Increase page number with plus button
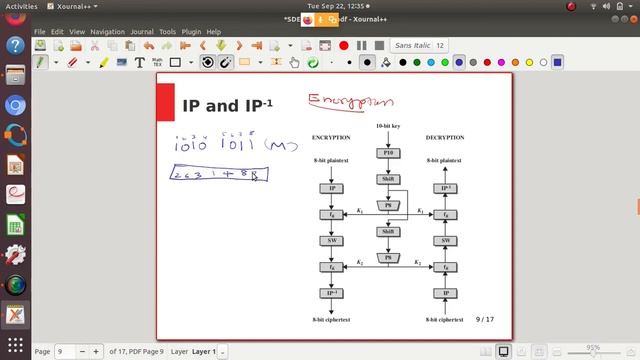640x360 pixels. (x=96, y=351)
